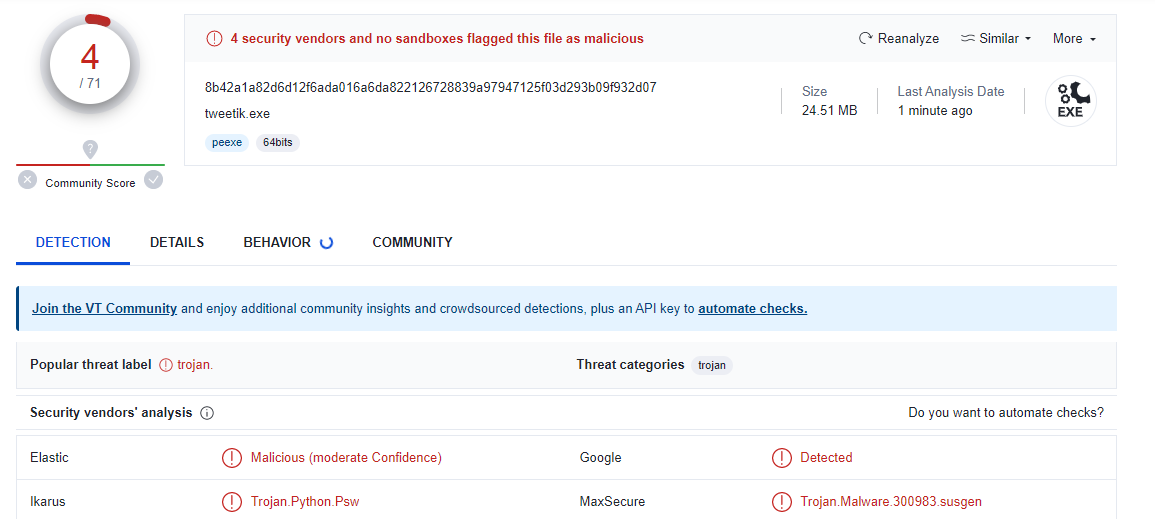Screen dimensions: 1155x519
Task: Follow the Join the VT Community link
Action: click(x=104, y=309)
